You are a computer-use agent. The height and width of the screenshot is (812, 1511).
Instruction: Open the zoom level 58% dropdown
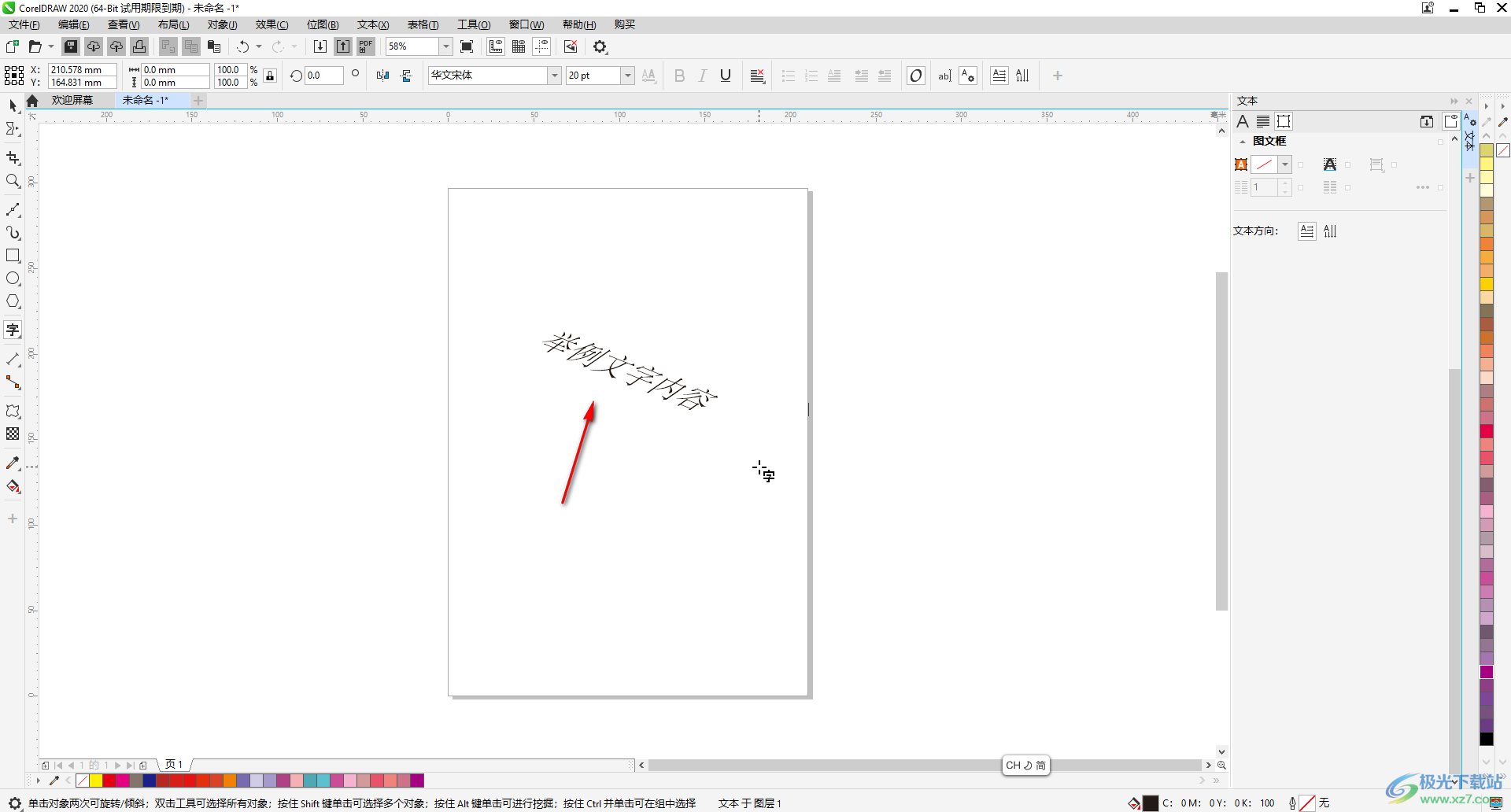[x=446, y=46]
